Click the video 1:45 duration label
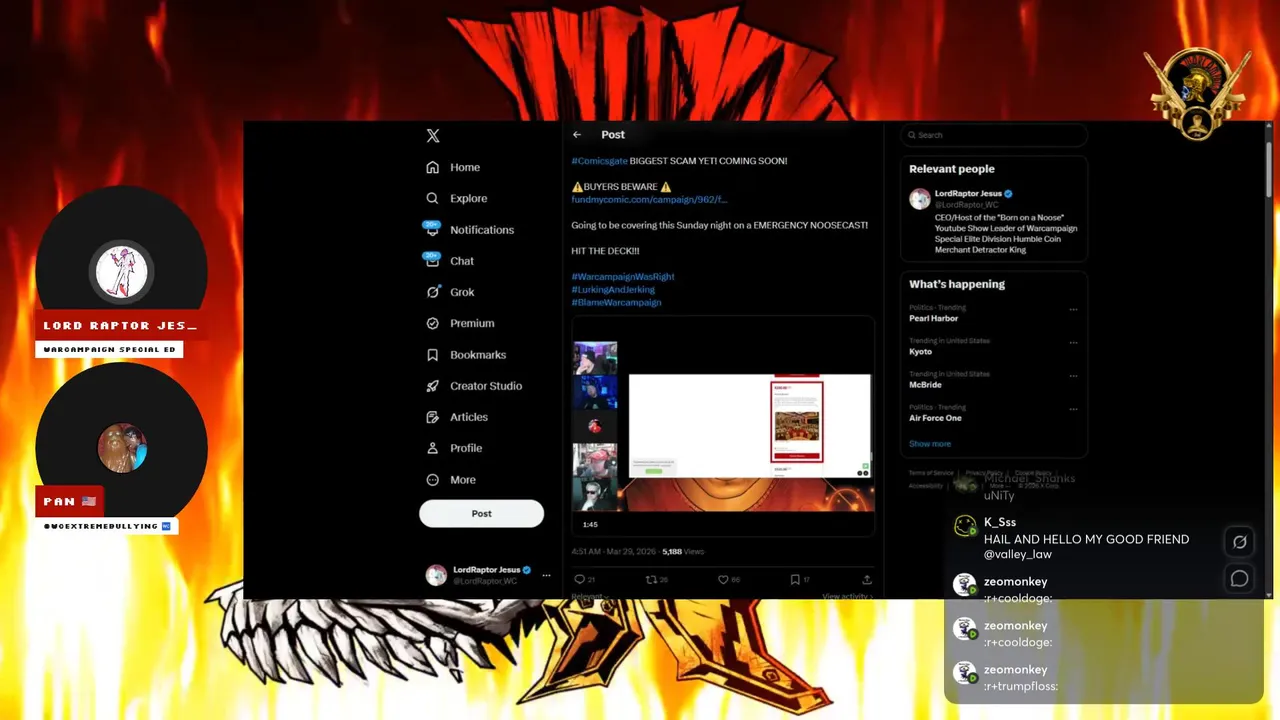1280x720 pixels. pyautogui.click(x=590, y=524)
